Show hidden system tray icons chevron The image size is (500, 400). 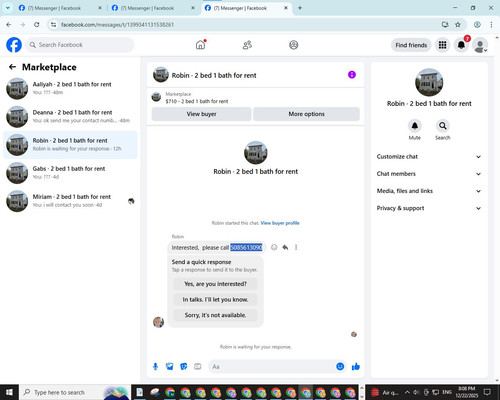[407, 392]
